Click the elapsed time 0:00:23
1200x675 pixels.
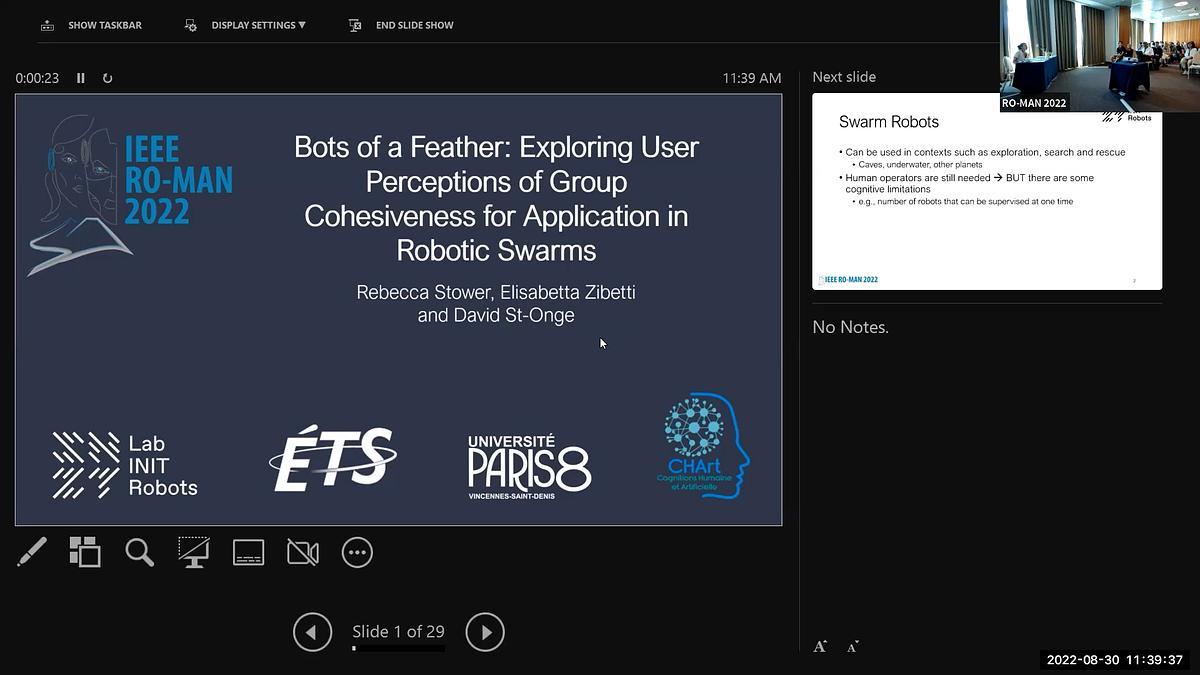pos(37,78)
